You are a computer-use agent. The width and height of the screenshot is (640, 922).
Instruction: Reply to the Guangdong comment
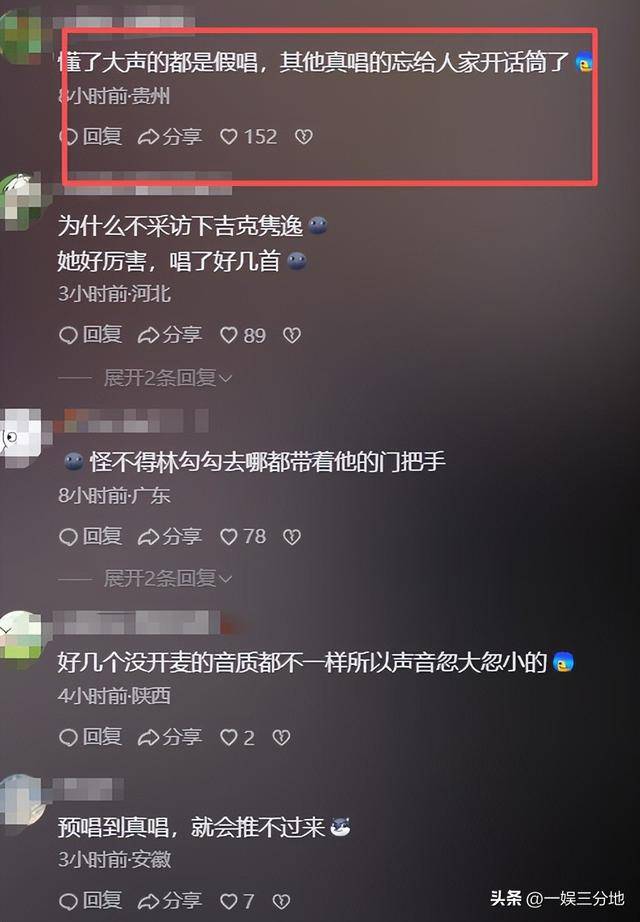(x=91, y=536)
